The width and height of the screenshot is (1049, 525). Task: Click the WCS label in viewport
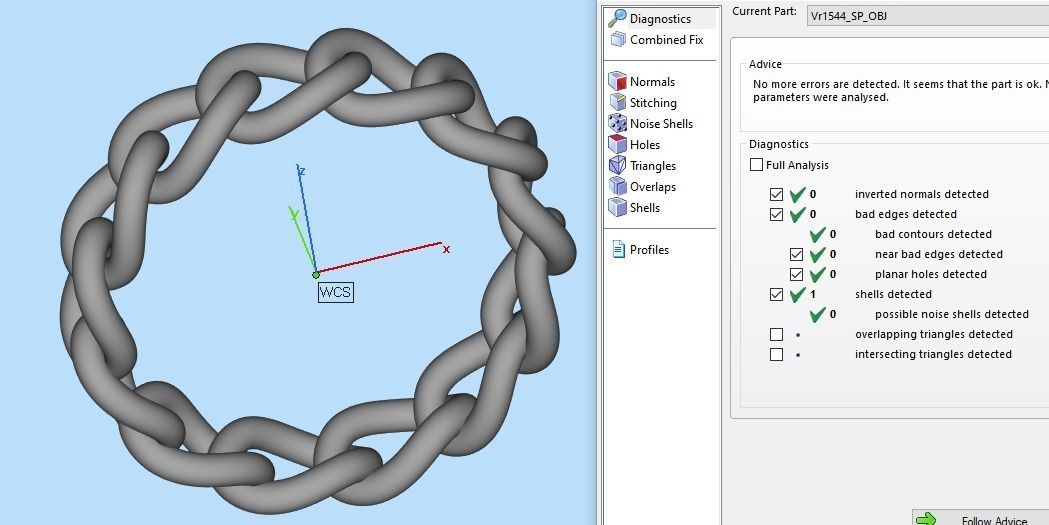(x=335, y=292)
